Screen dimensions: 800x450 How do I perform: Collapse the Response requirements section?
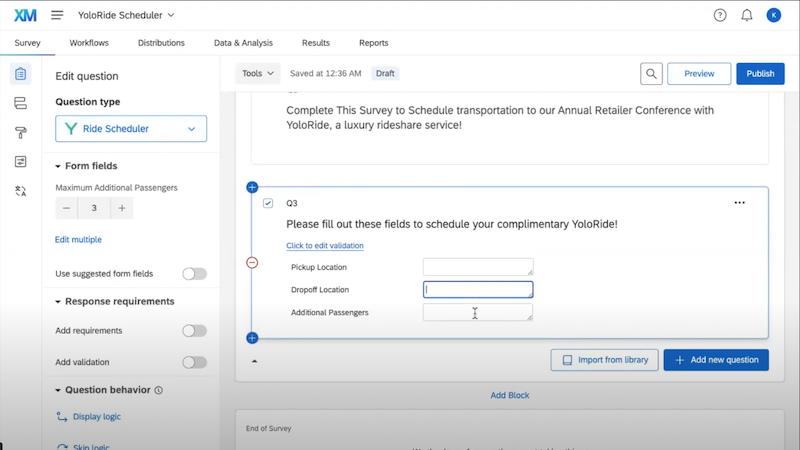58,302
